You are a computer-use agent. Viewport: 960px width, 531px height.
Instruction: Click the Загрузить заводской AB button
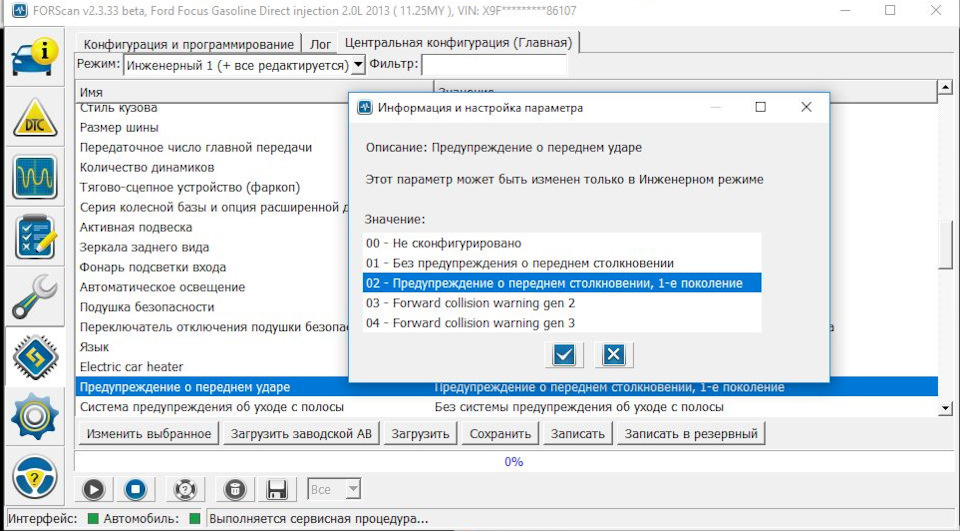coord(301,434)
